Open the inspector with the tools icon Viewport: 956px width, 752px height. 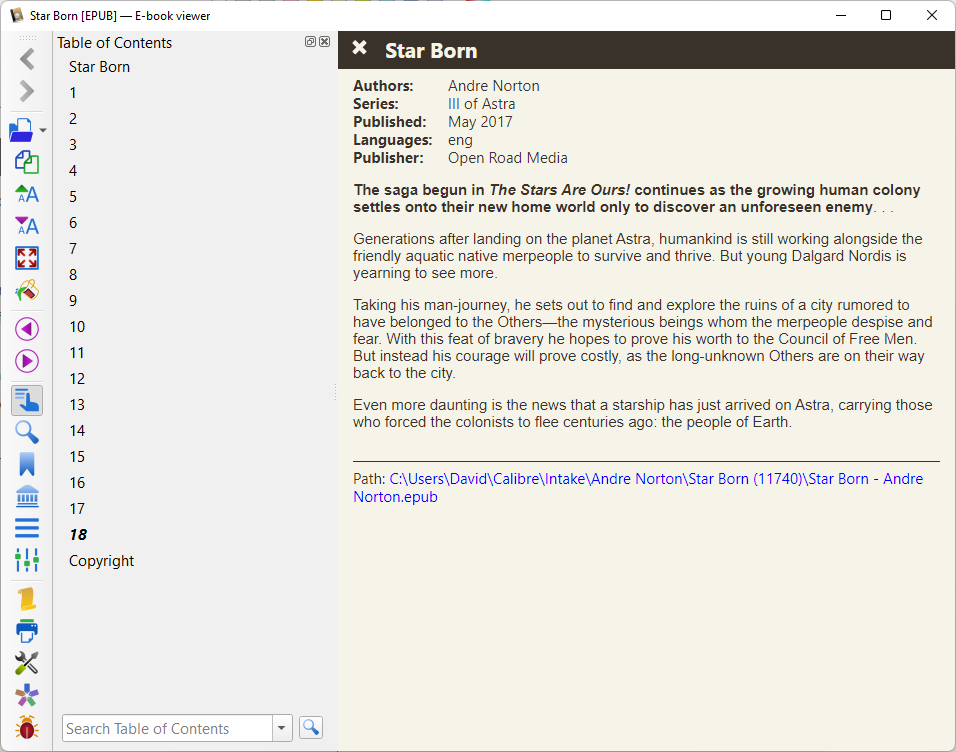pyautogui.click(x=27, y=663)
